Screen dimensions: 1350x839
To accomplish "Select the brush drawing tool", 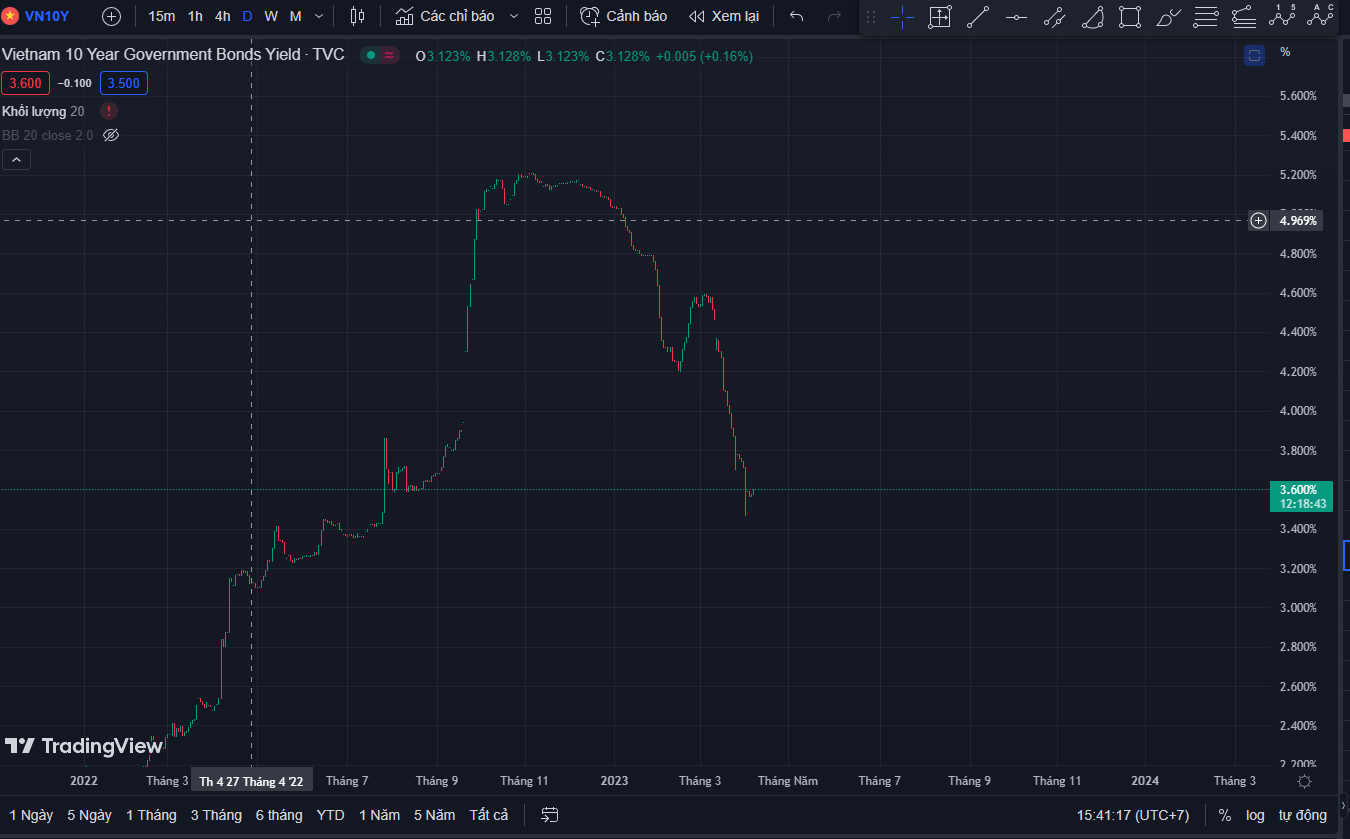I will pos(1167,16).
